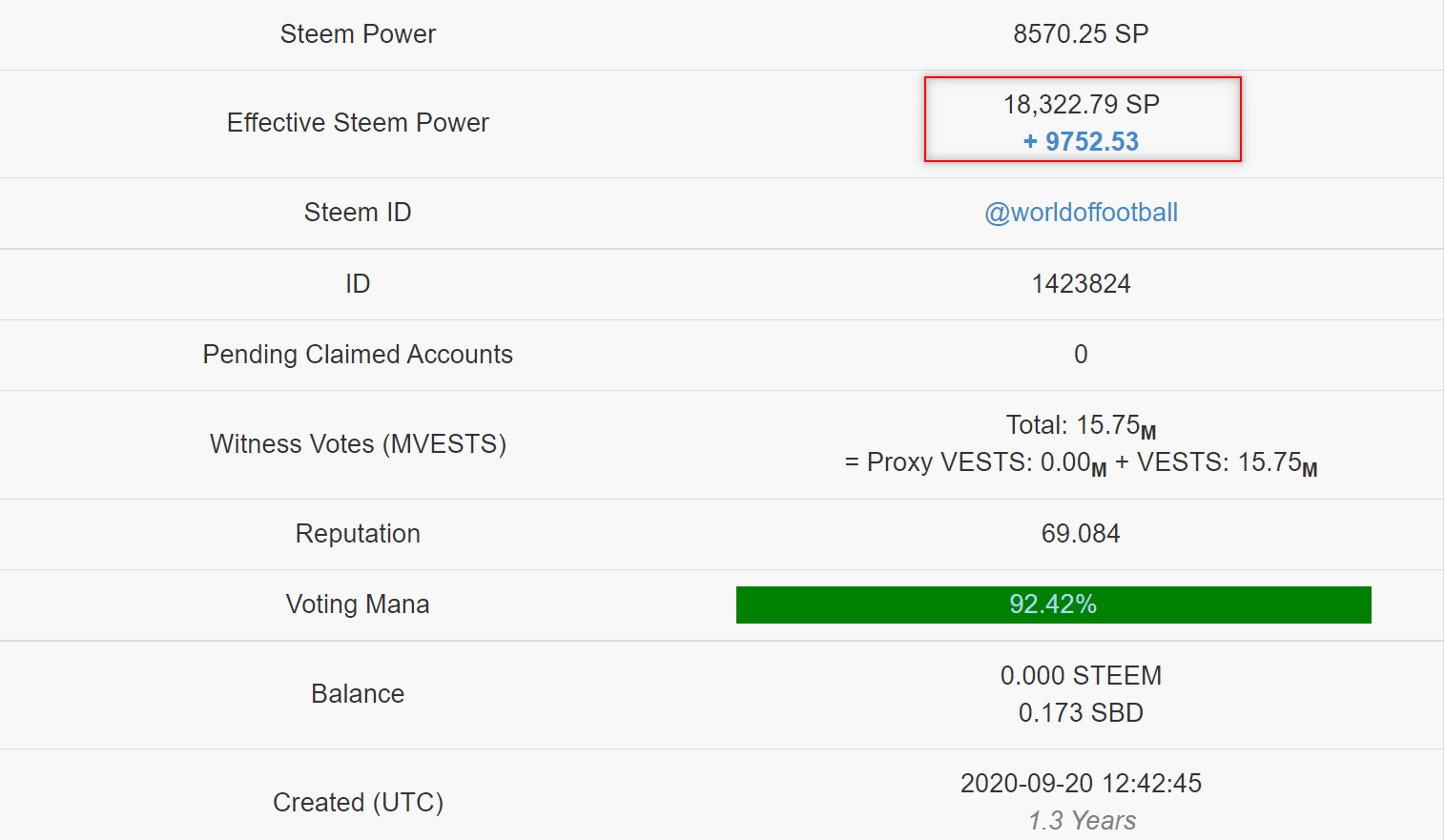
Task: Select the 8570.25 SP value
Action: [1081, 34]
